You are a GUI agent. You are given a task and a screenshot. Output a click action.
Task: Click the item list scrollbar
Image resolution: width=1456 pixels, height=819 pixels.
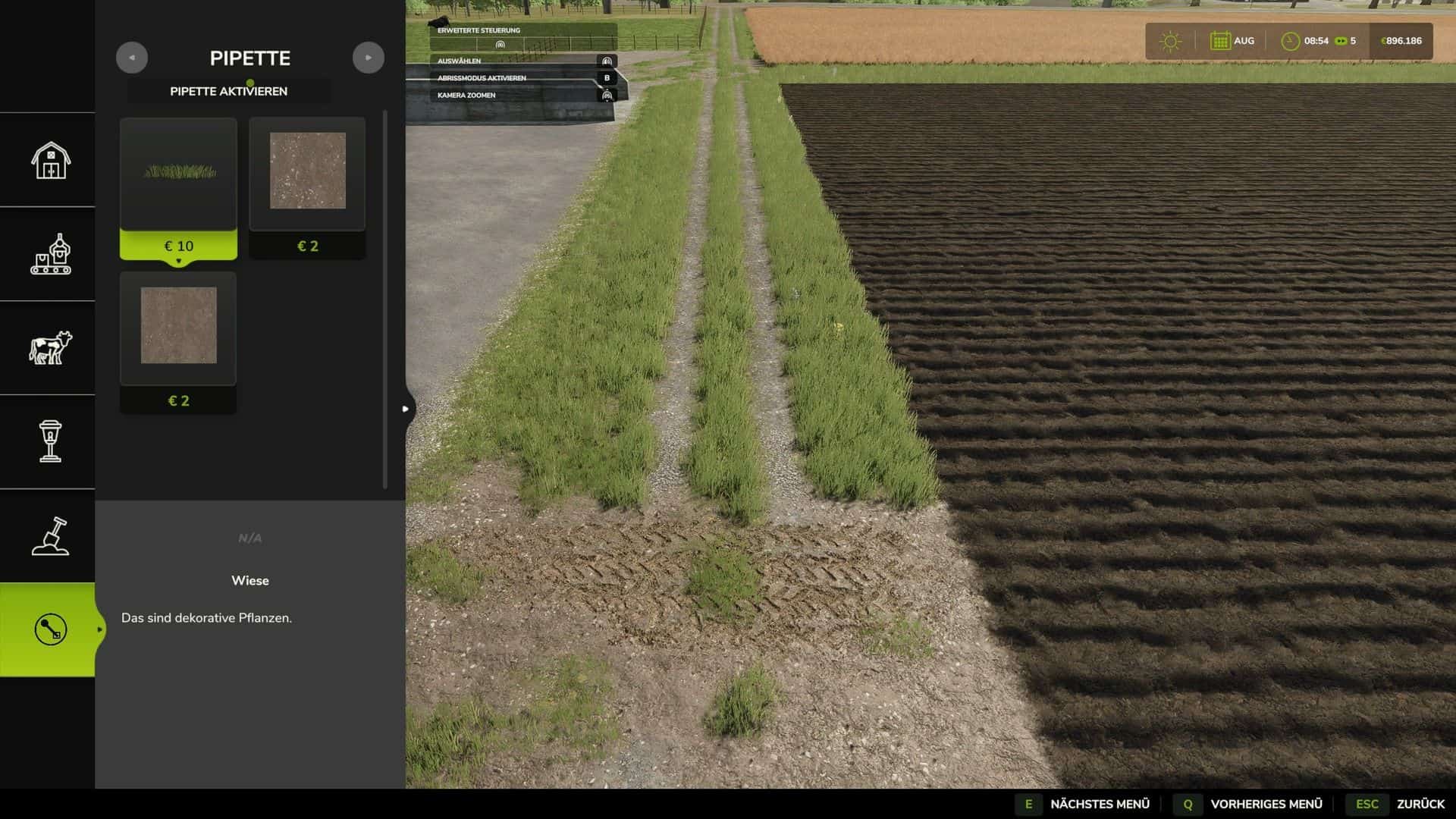[385, 300]
